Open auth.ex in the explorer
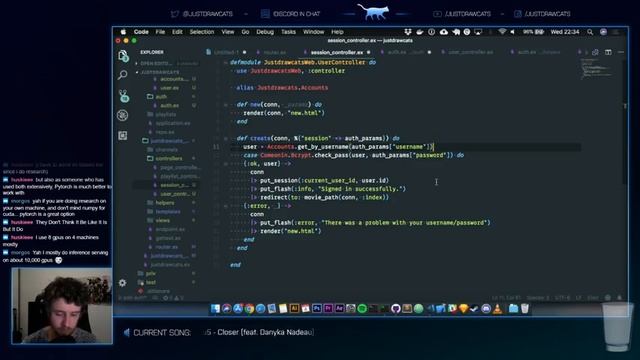Image resolution: width=640 pixels, height=360 pixels. coord(169,105)
